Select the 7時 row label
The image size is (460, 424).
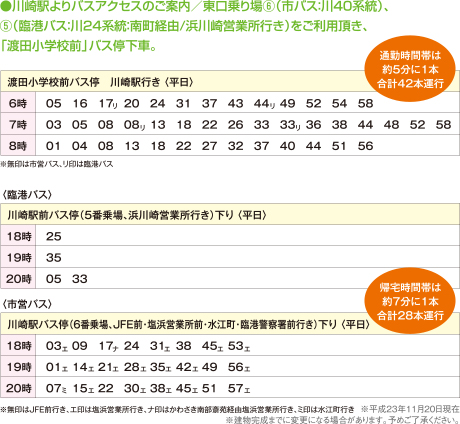[18, 125]
